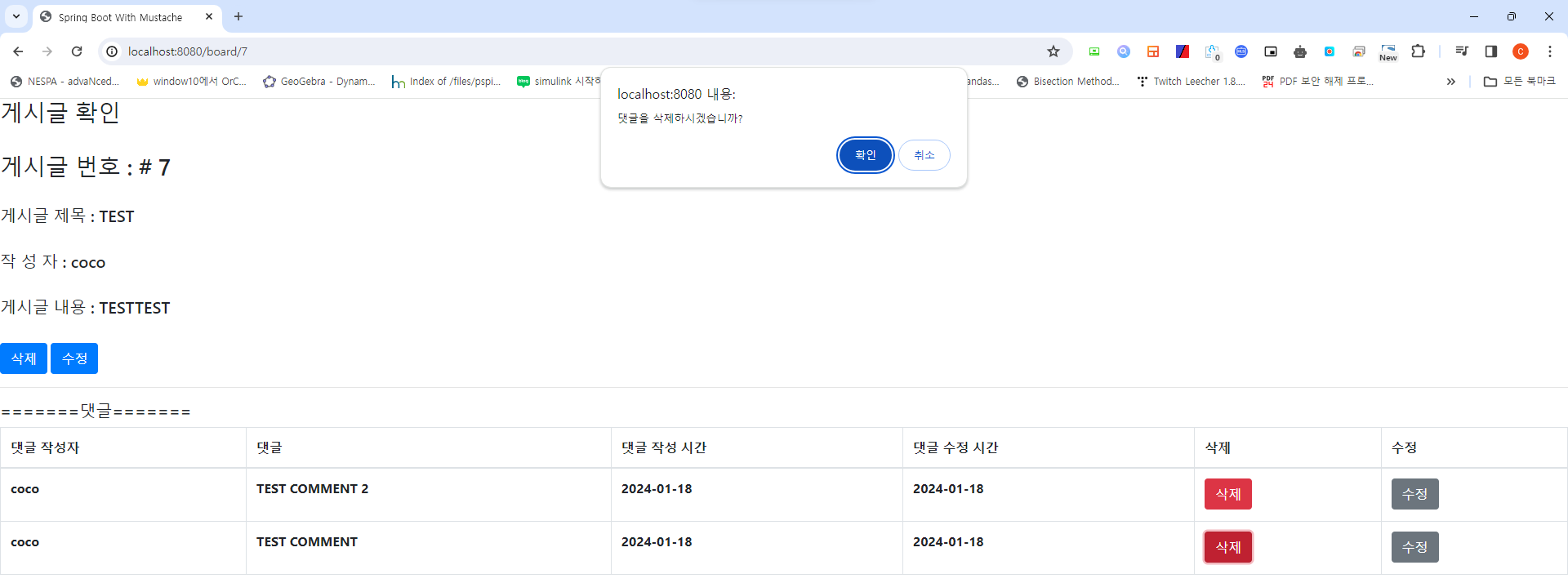Open PDF 보안 해제 bookmark
The height and width of the screenshot is (583, 1568).
pos(1318,81)
